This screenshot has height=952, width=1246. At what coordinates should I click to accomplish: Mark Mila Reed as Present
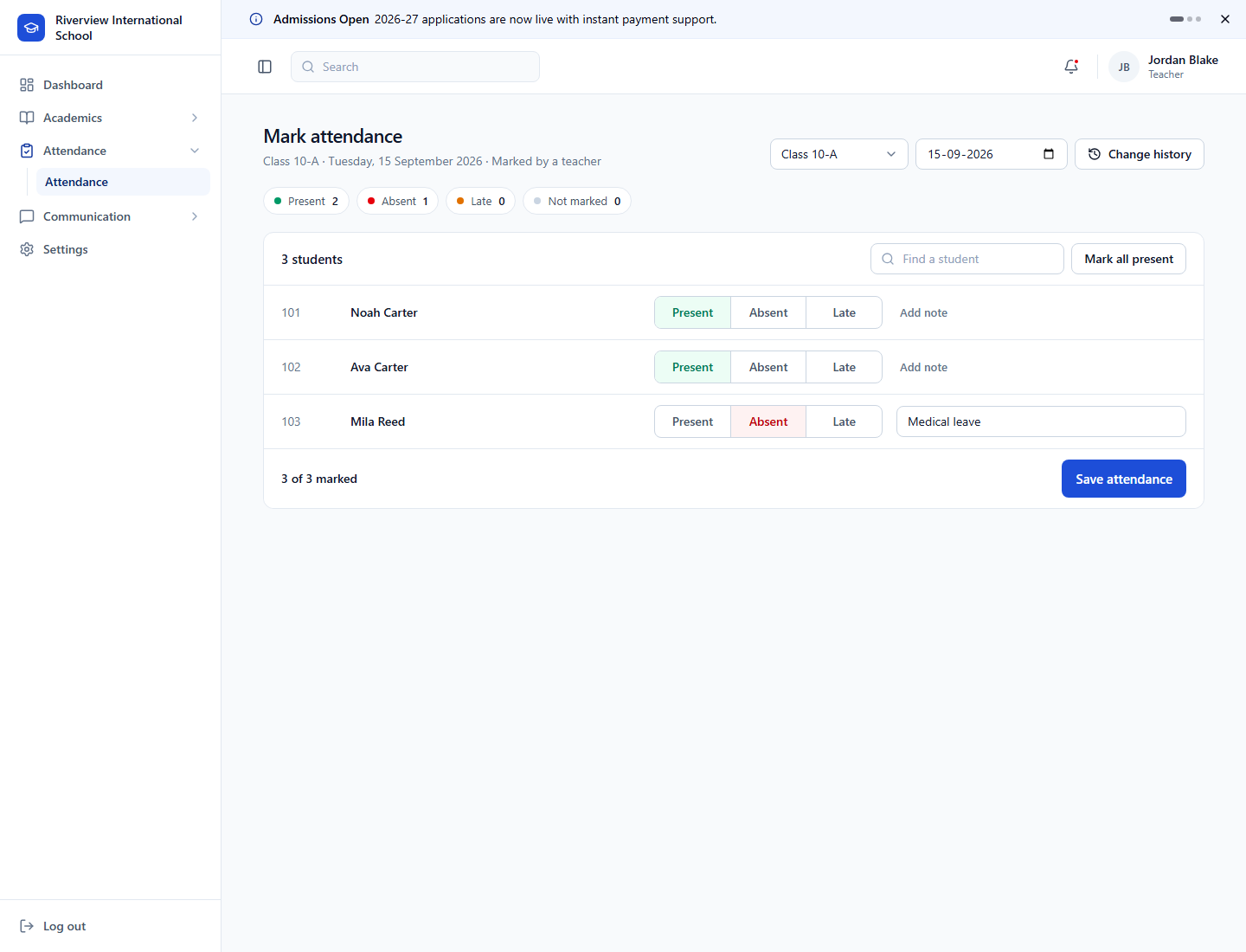point(692,421)
